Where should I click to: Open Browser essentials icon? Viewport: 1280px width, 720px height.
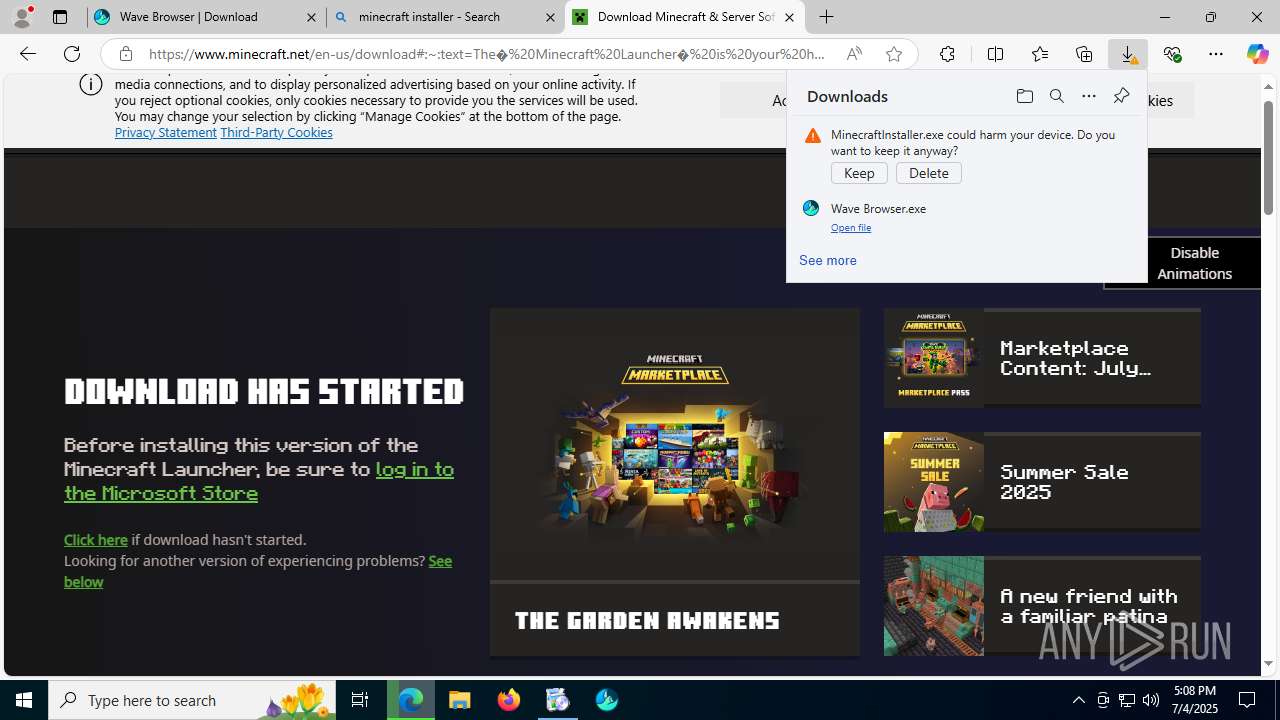tap(1172, 54)
